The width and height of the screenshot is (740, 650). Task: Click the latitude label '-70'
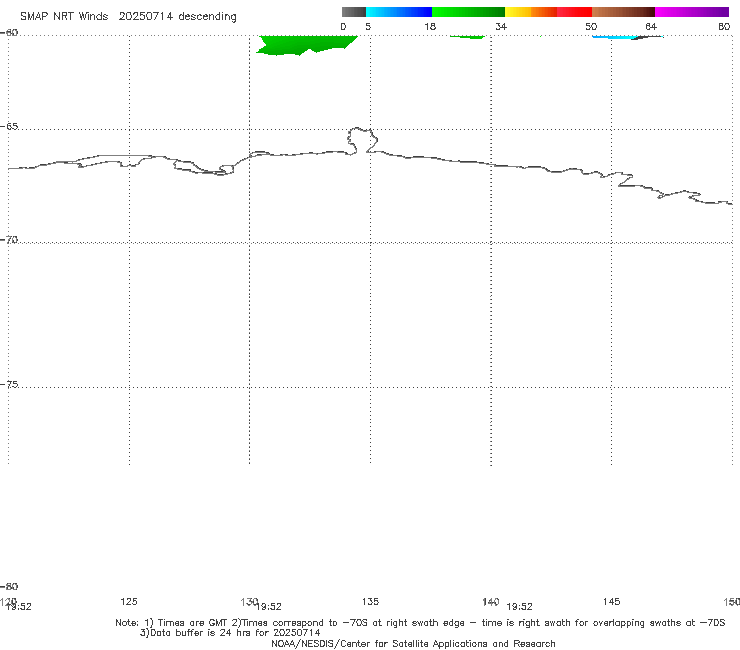coord(10,240)
